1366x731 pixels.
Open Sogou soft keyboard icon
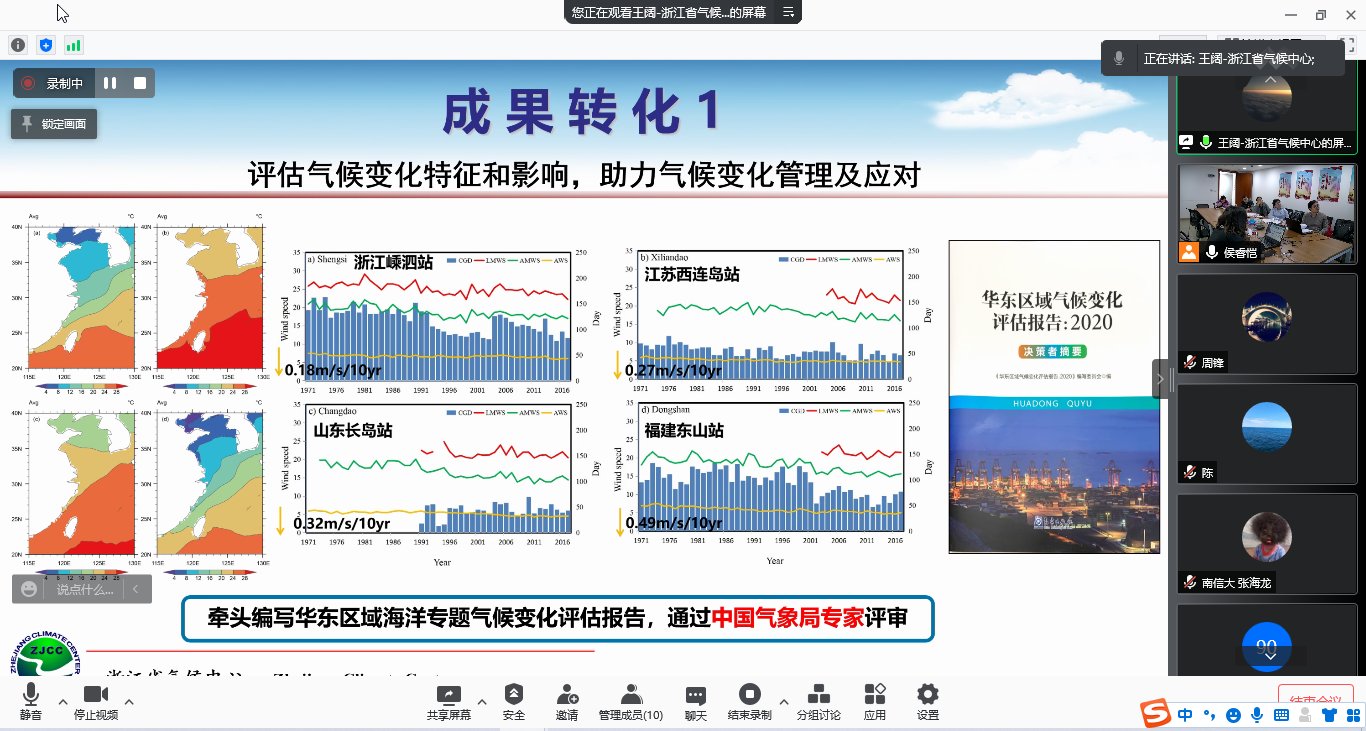pyautogui.click(x=1281, y=715)
